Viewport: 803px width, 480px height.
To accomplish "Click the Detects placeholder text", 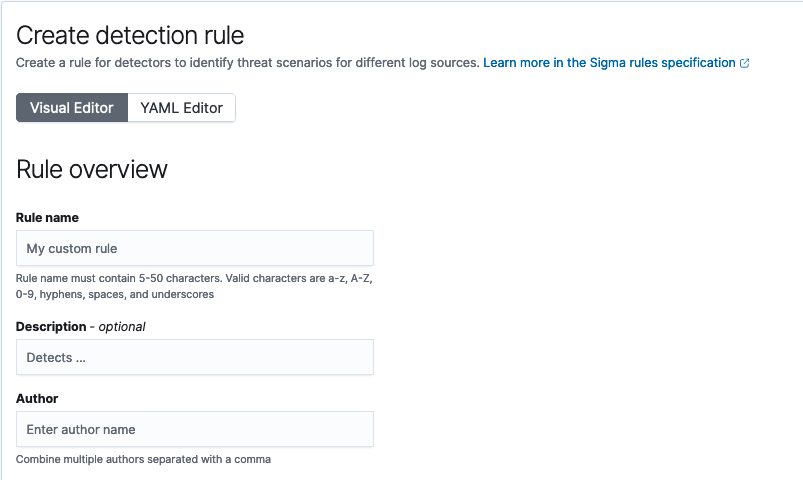I will pyautogui.click(x=56, y=358).
